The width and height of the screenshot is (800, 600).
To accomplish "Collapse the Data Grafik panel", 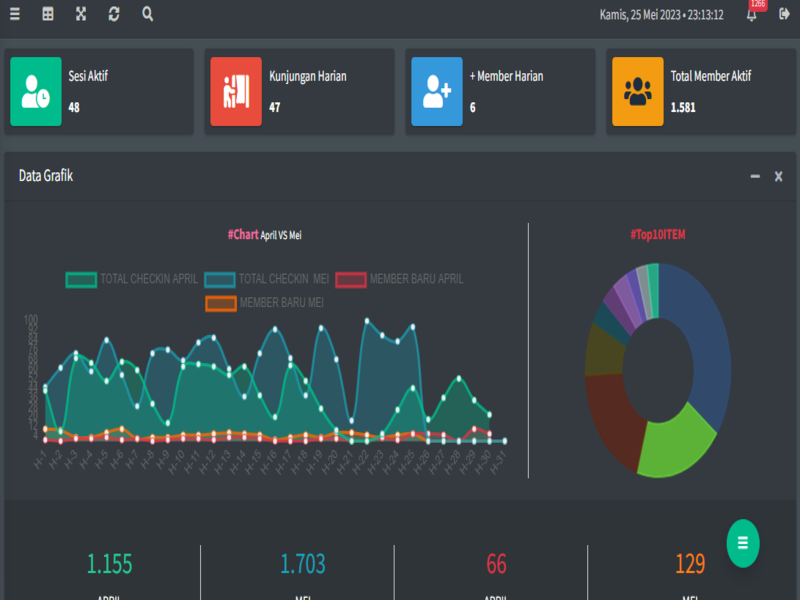I will [x=755, y=177].
